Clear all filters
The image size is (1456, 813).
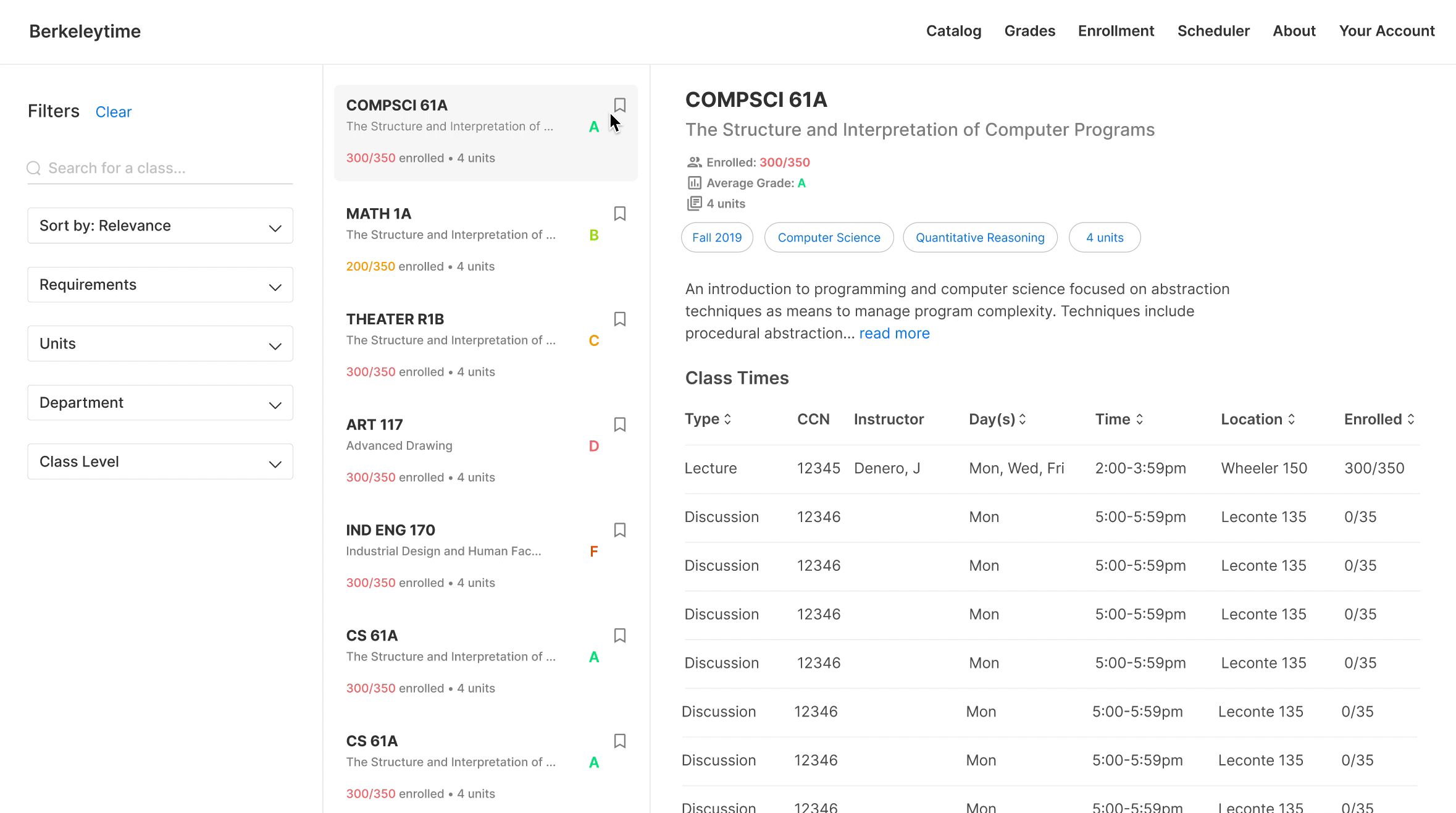(114, 112)
